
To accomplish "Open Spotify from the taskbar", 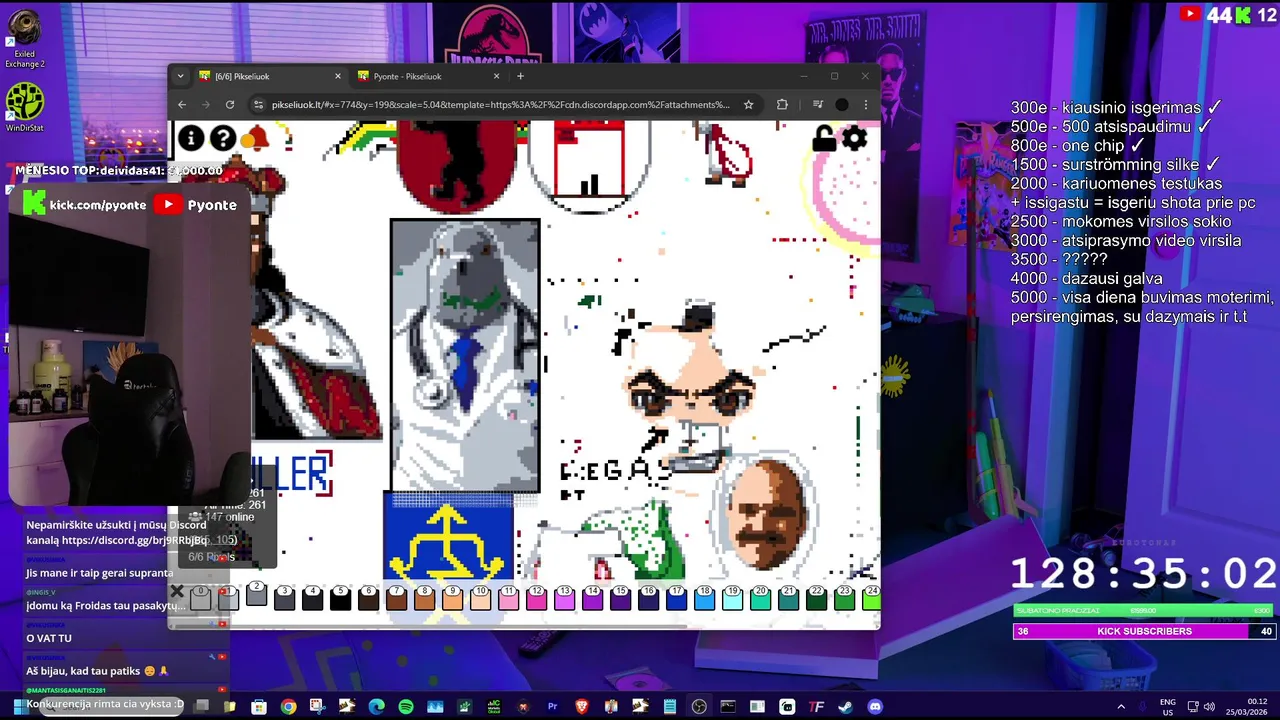I will click(405, 707).
